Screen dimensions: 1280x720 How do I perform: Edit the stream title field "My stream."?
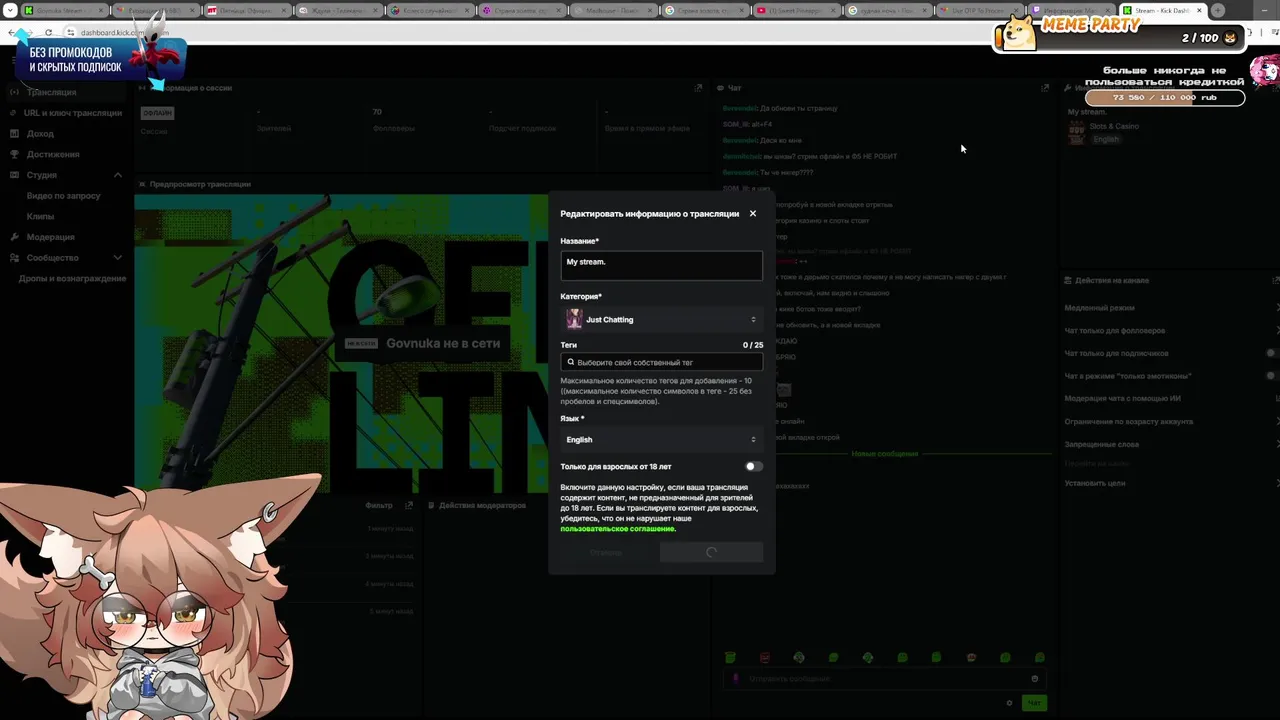(661, 265)
